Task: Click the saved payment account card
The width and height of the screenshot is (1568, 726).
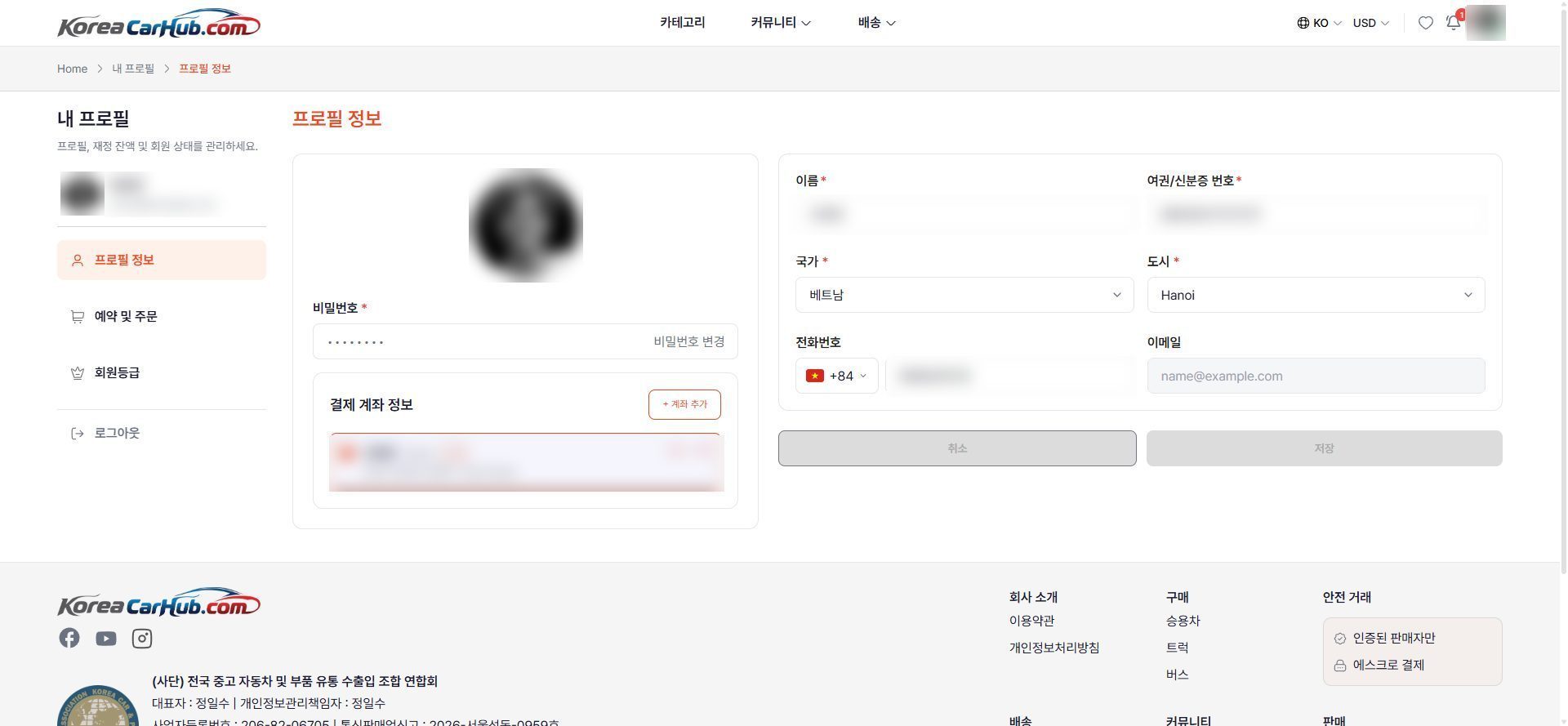Action: [526, 462]
